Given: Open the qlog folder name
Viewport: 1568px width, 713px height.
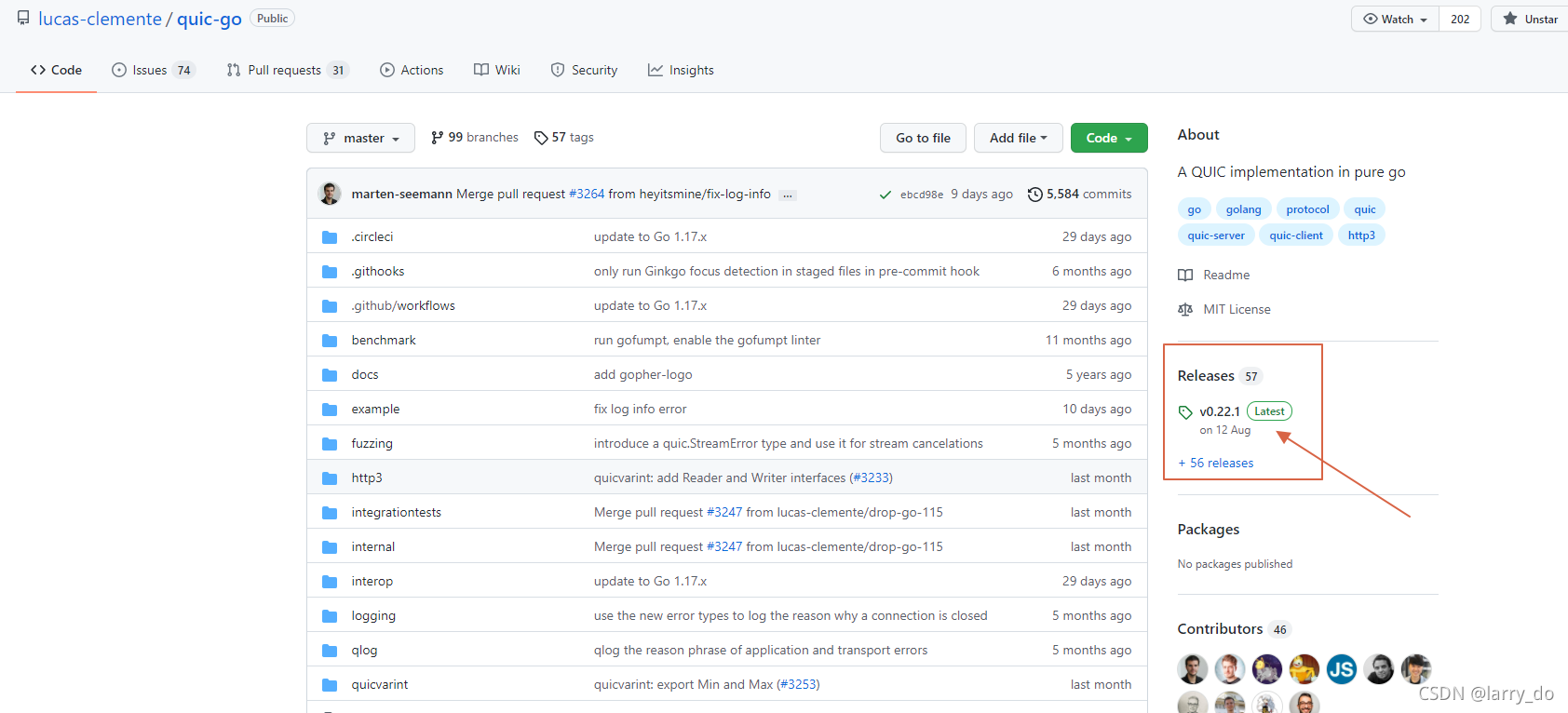Looking at the screenshot, I should coord(364,651).
